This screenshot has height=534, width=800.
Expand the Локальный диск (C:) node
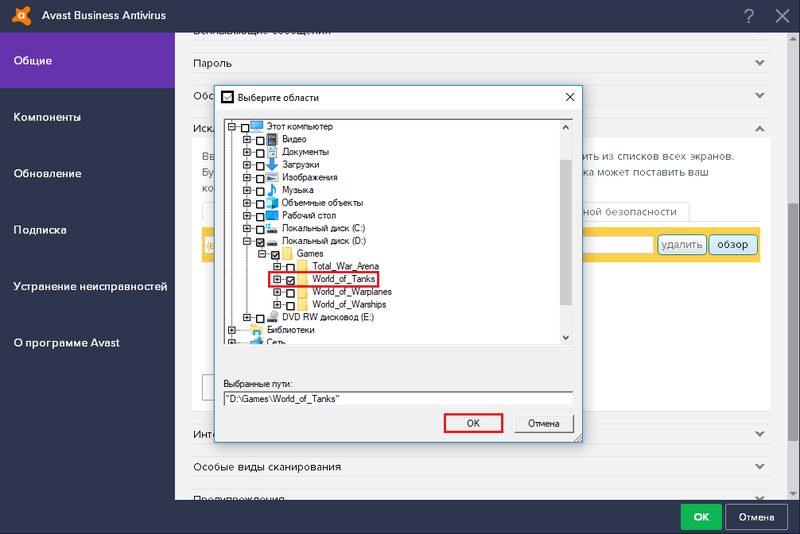tap(247, 228)
